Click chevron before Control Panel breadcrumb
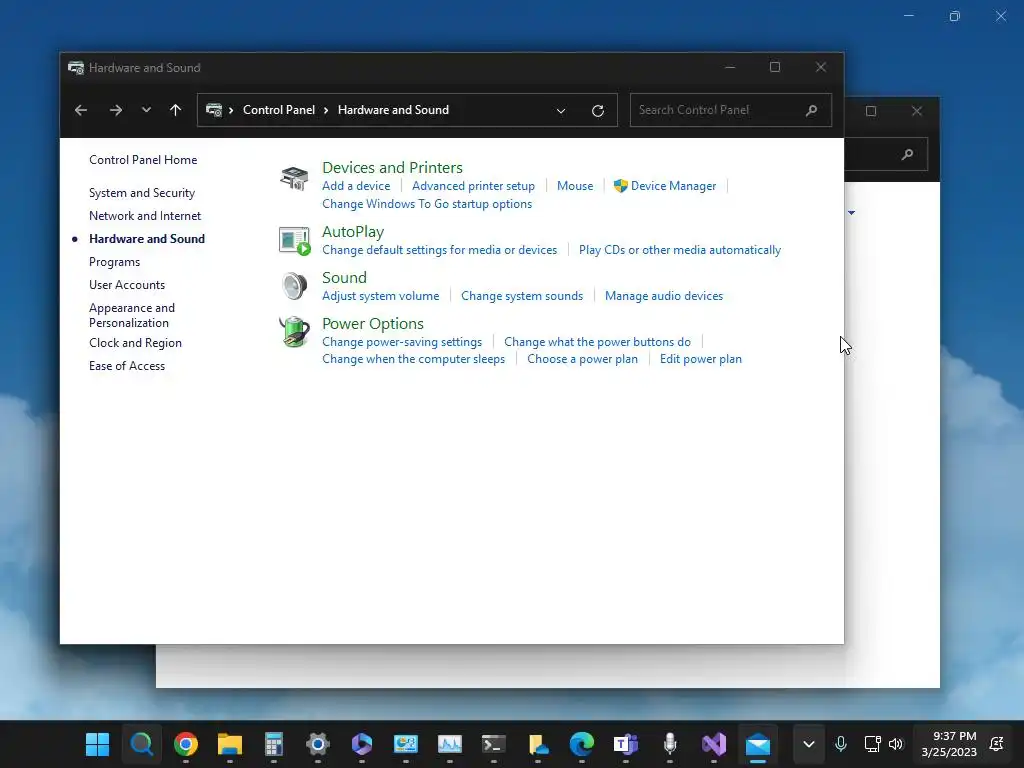 point(231,110)
